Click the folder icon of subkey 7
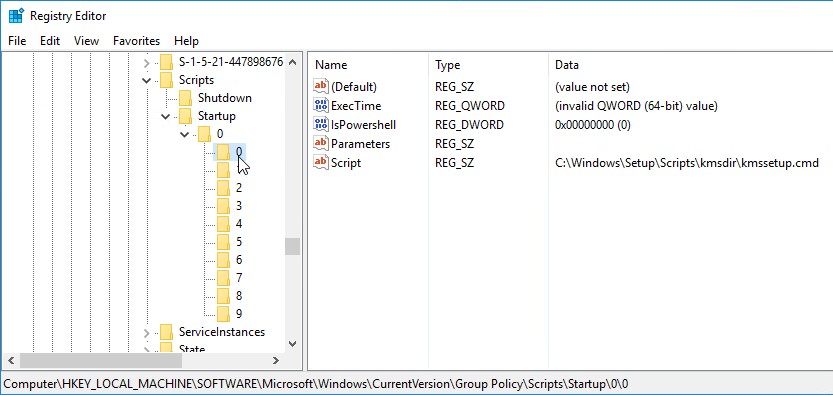 click(x=223, y=278)
